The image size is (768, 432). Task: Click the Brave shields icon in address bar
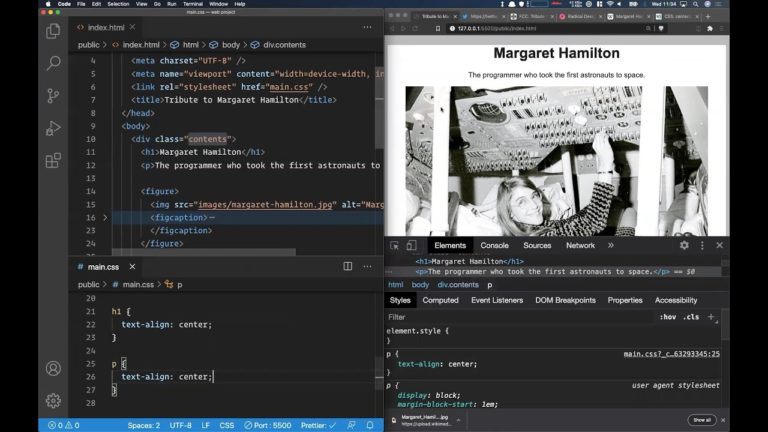coord(661,28)
